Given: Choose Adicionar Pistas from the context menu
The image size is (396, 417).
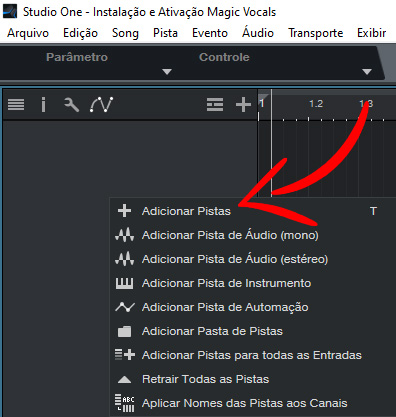Looking at the screenshot, I should [253, 211].
